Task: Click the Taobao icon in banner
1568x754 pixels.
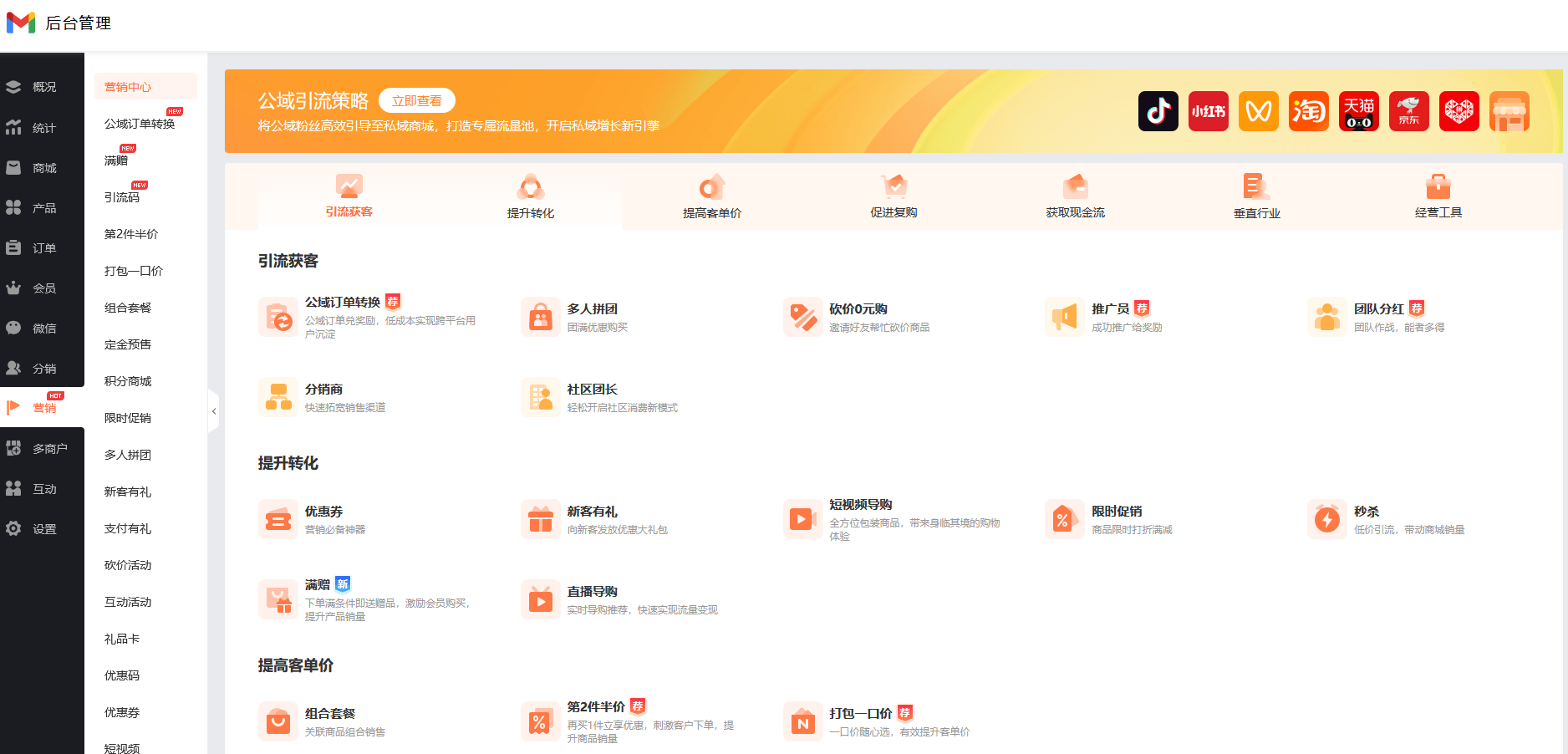Action: (x=1308, y=111)
